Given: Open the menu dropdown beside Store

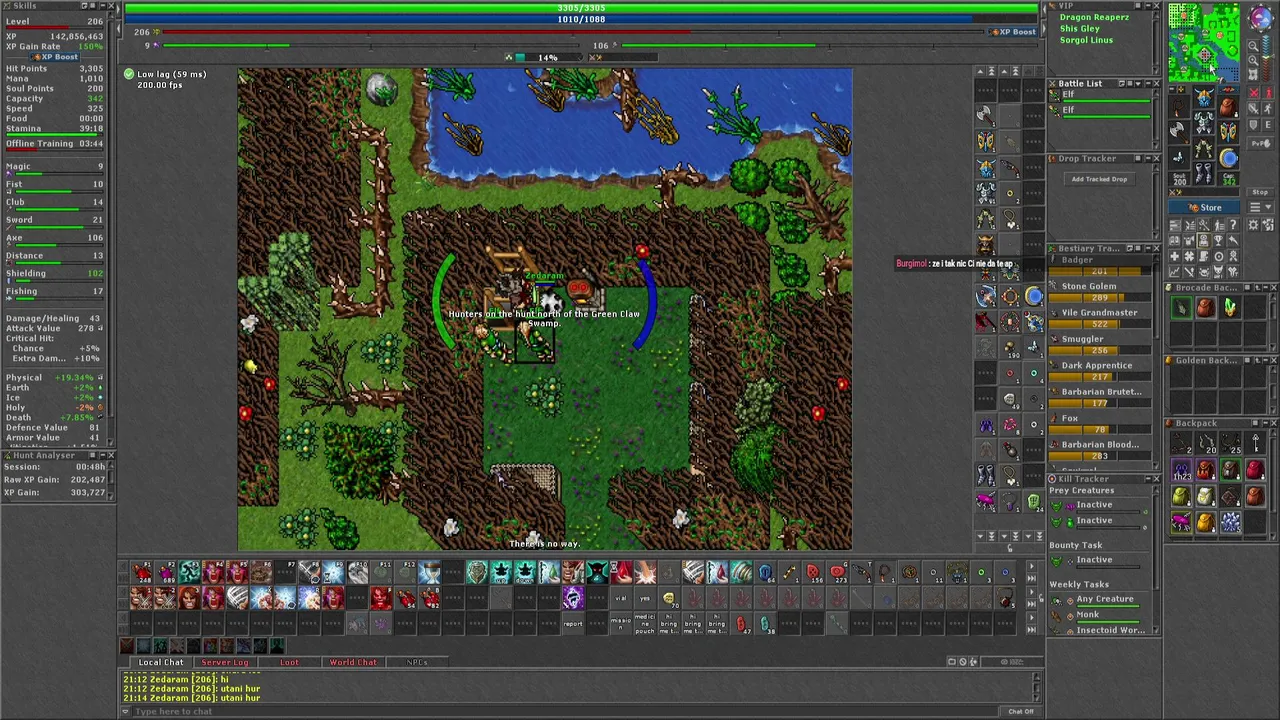Looking at the screenshot, I should 1260,206.
